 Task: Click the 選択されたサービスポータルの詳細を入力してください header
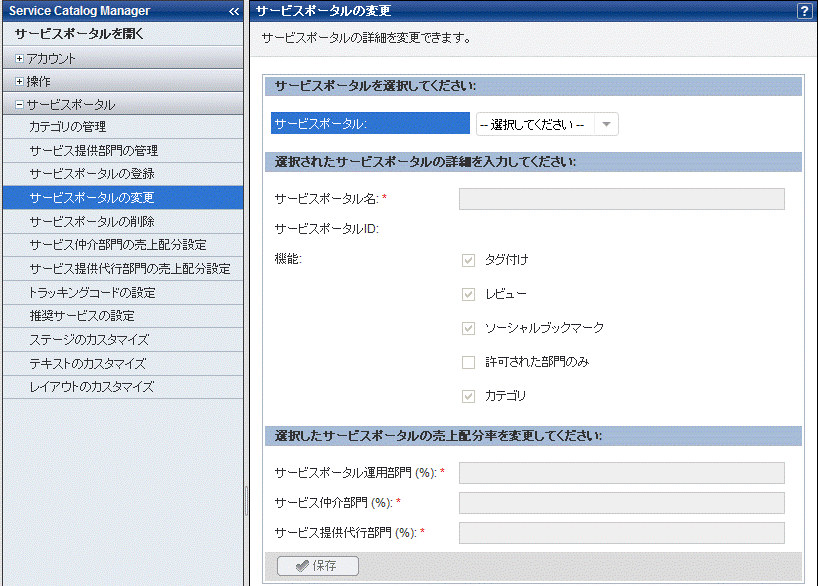coord(533,162)
